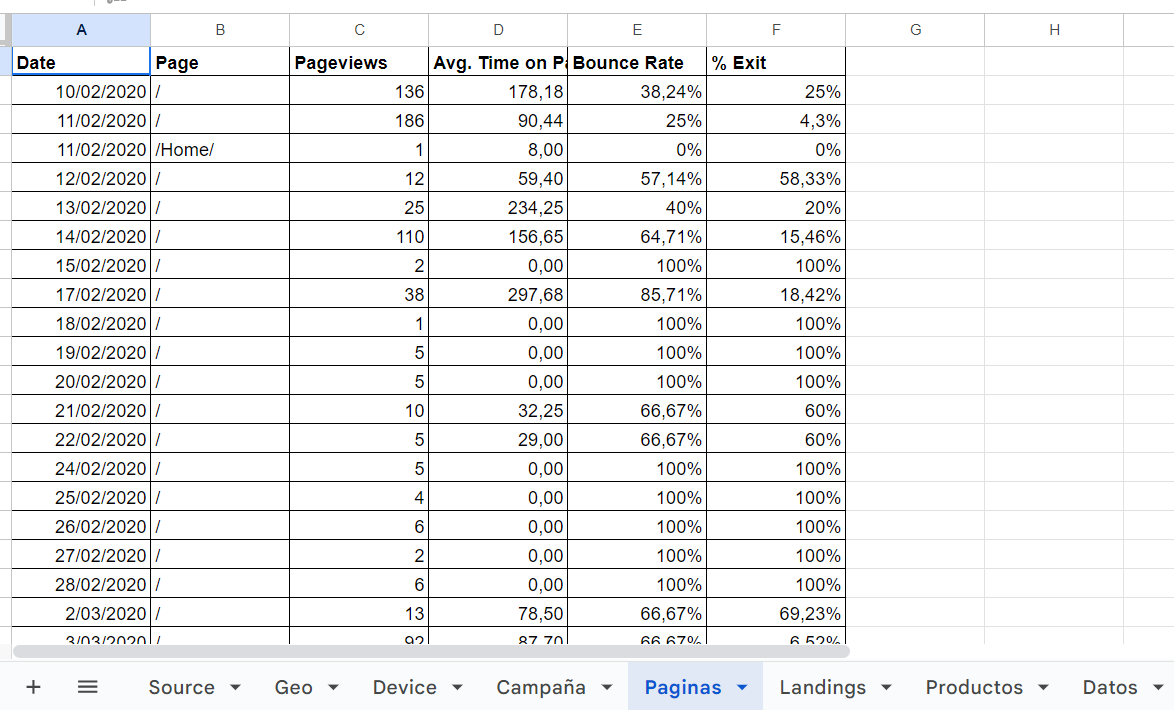Click the date cell 28/02/2020

click(x=81, y=584)
